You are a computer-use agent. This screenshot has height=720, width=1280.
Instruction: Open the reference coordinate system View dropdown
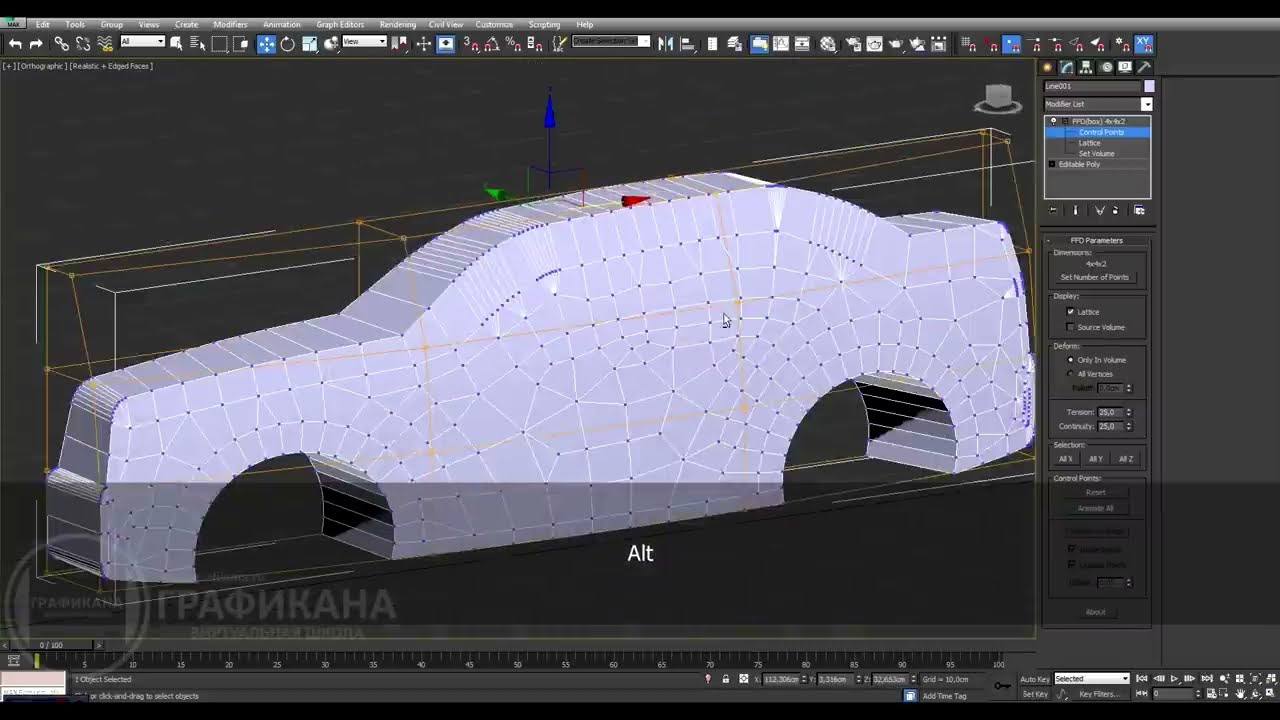coord(364,41)
